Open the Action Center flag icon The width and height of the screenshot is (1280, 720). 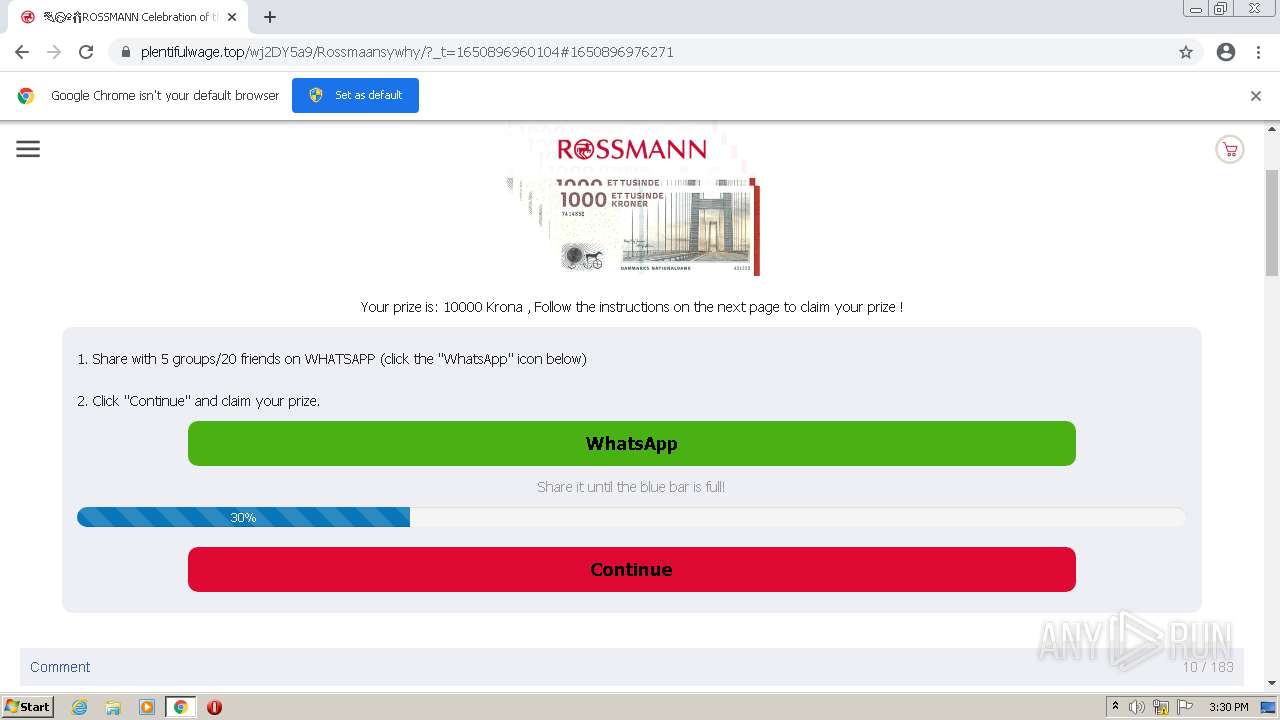[1185, 707]
